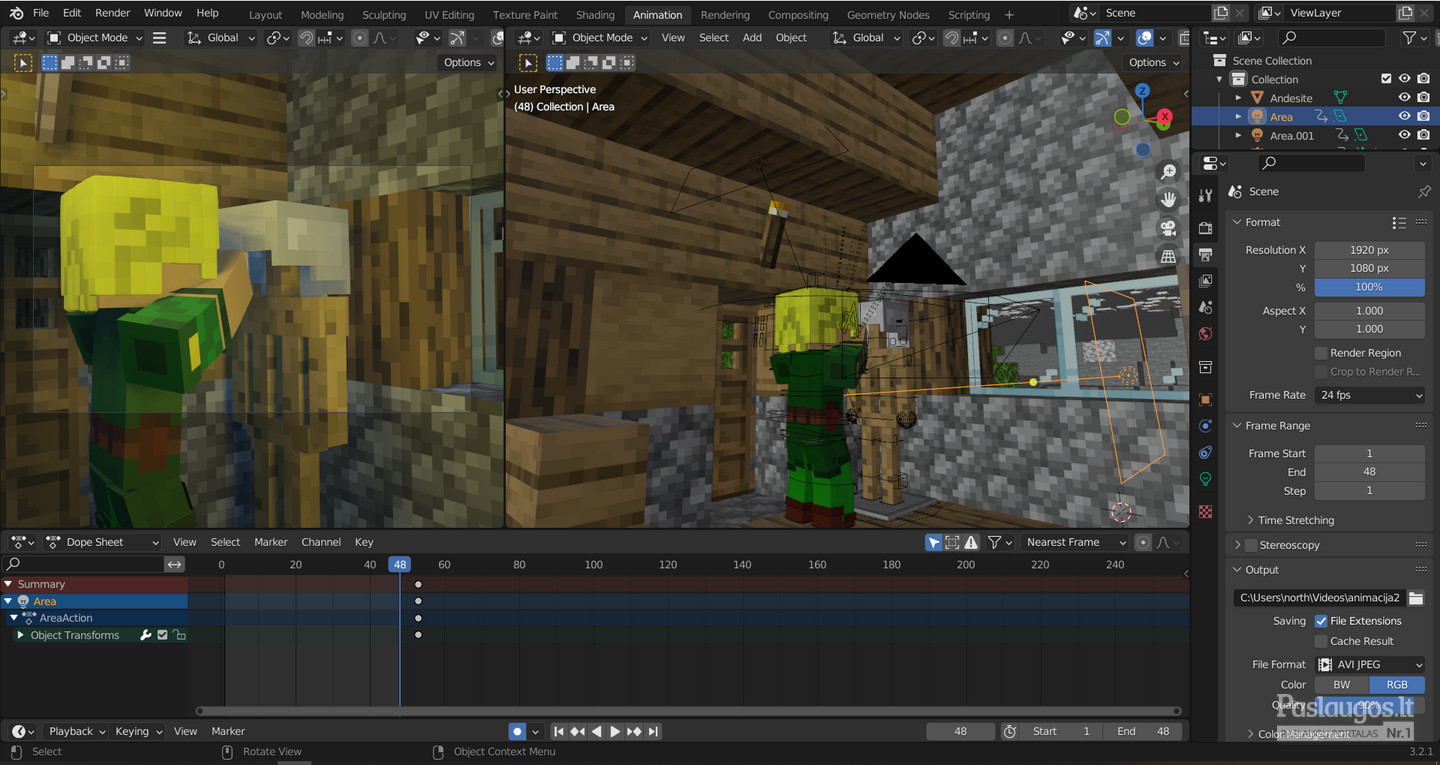The image size is (1440, 765).
Task: Enable the Stereoscopy panel checkbox
Action: (1250, 545)
